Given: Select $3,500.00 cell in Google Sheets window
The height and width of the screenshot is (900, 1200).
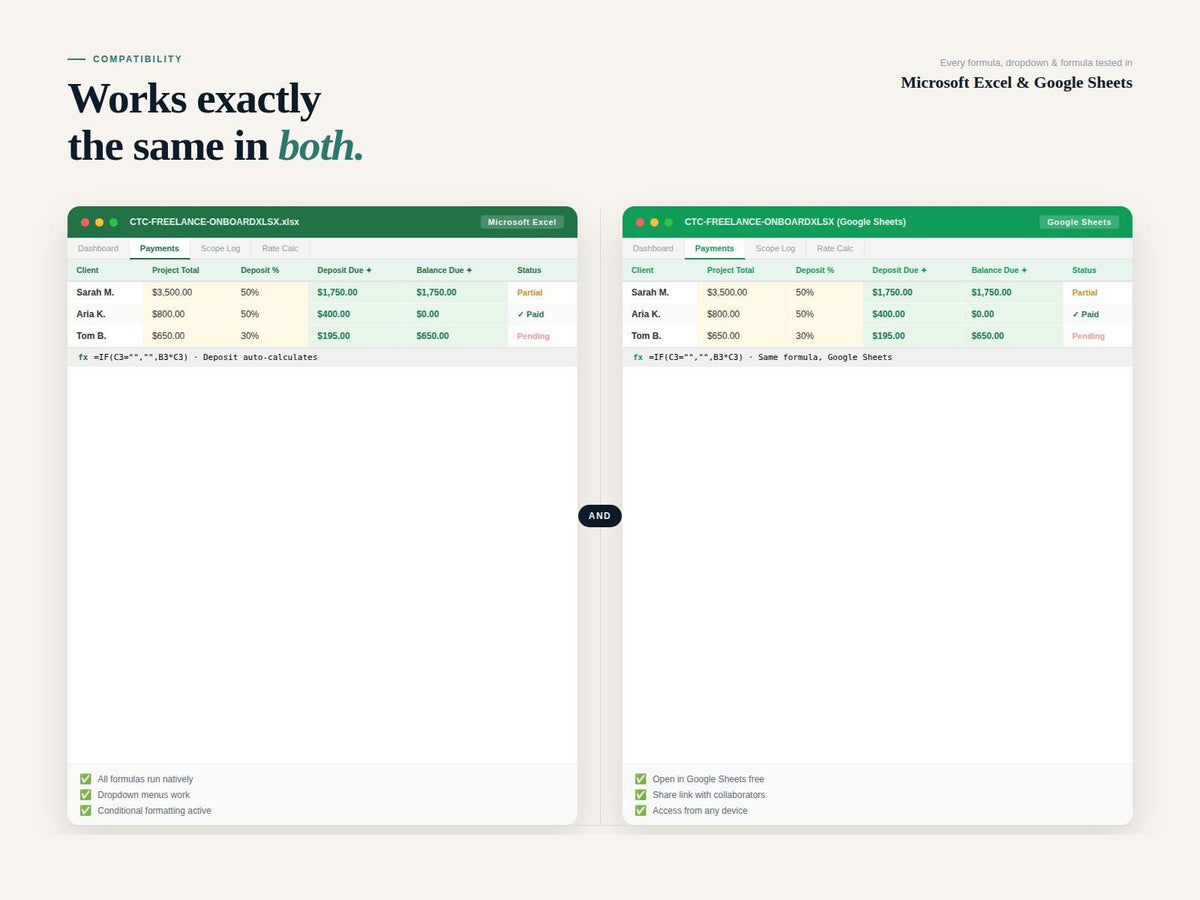Looking at the screenshot, I should (x=743, y=293).
